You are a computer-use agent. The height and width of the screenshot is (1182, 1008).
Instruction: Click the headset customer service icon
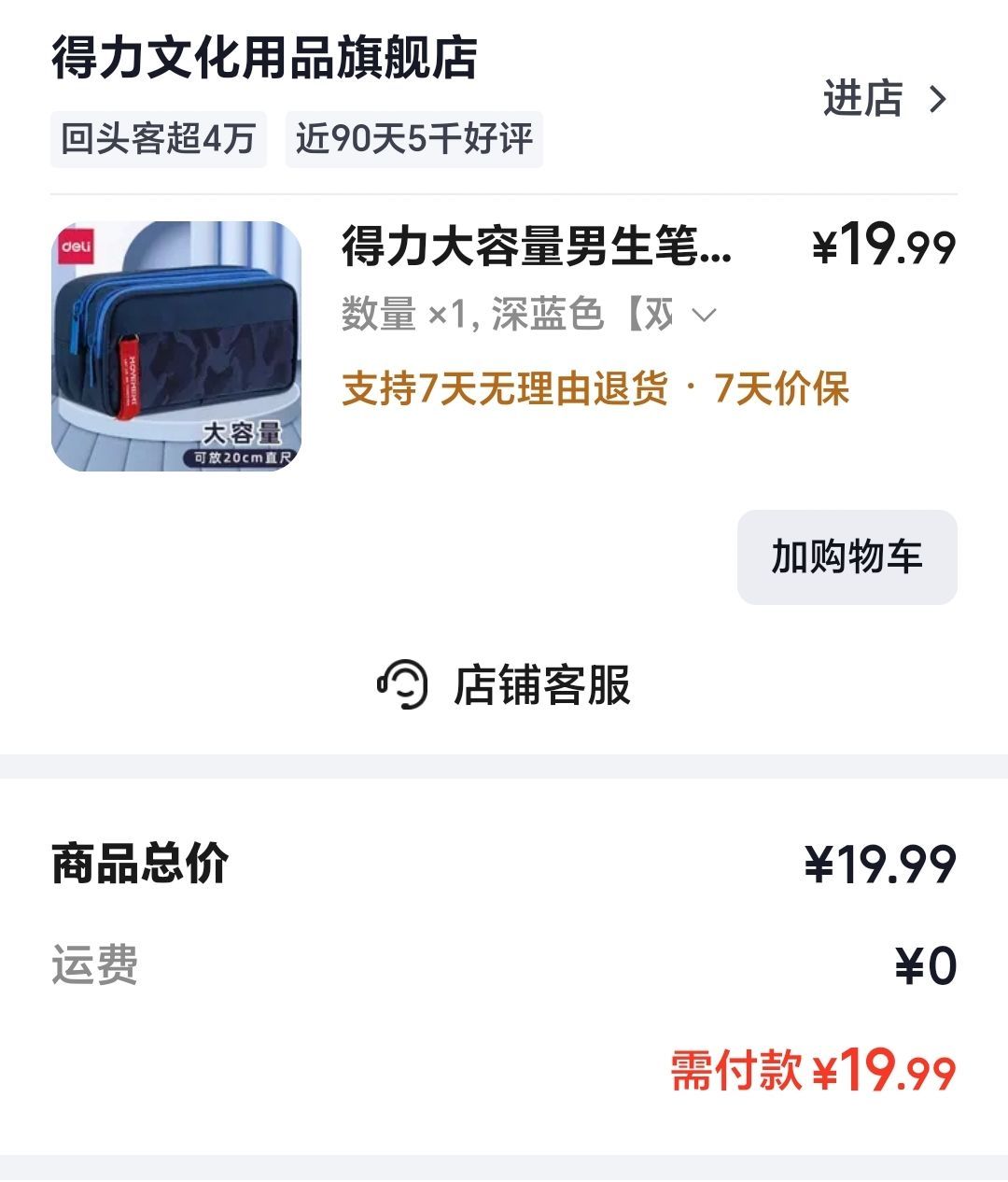(402, 684)
